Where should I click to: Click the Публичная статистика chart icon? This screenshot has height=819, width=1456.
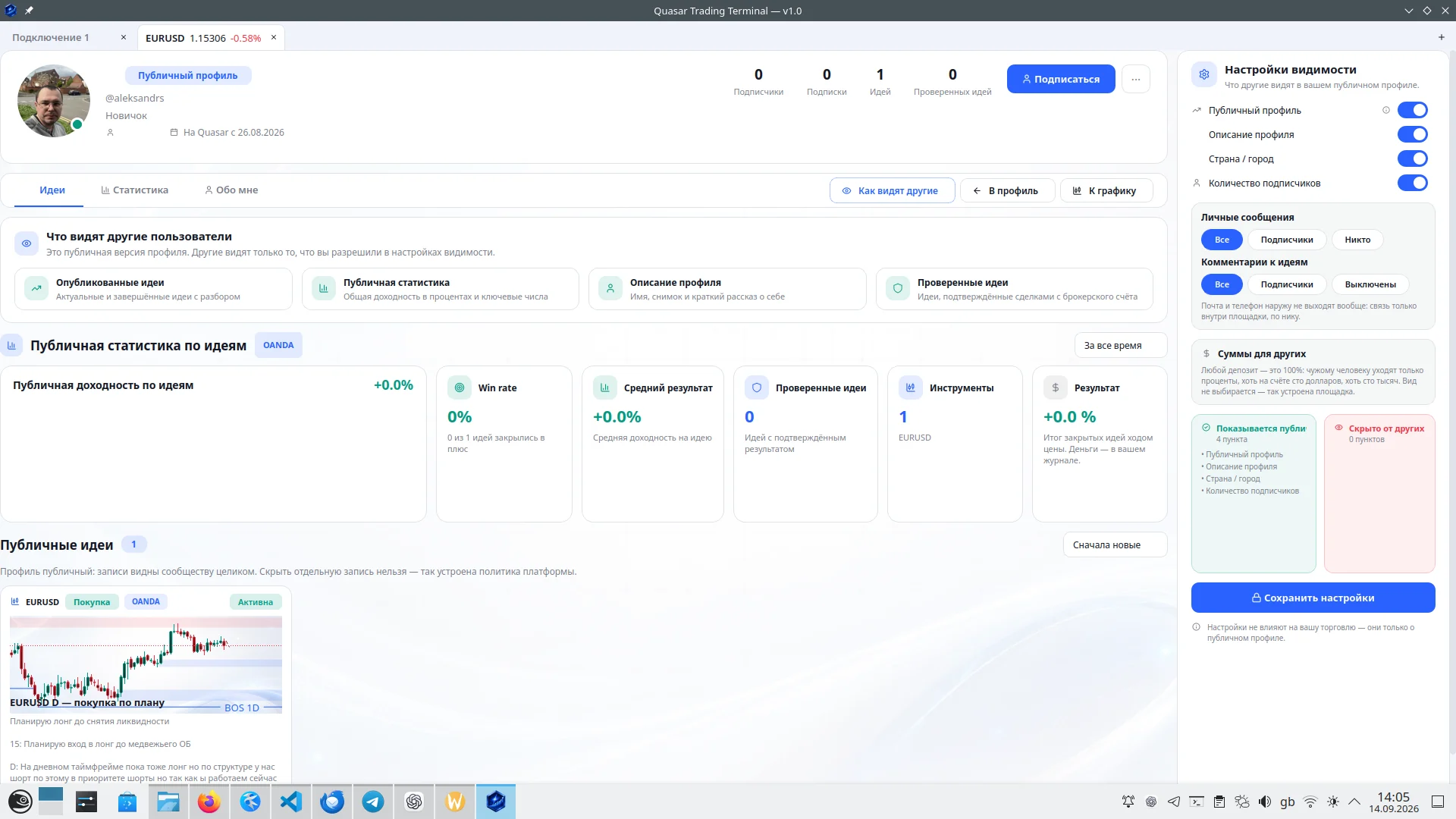click(324, 288)
